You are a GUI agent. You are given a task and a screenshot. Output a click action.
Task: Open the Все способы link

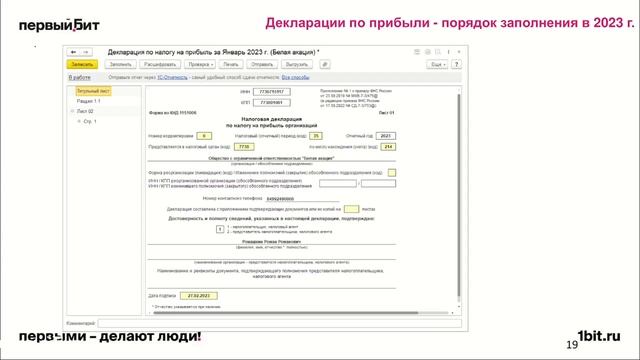(x=296, y=77)
